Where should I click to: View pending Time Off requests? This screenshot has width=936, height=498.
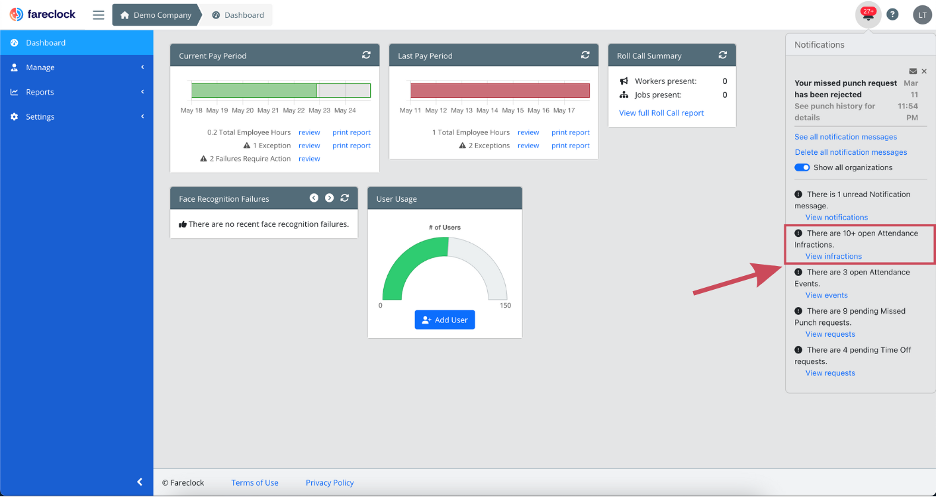click(x=830, y=373)
